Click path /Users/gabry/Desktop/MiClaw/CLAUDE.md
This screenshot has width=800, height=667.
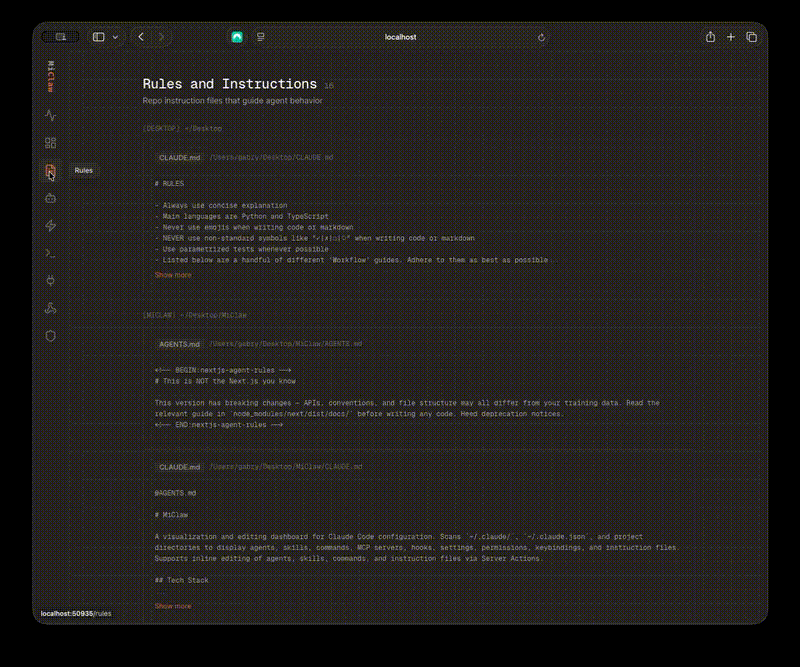(286, 466)
